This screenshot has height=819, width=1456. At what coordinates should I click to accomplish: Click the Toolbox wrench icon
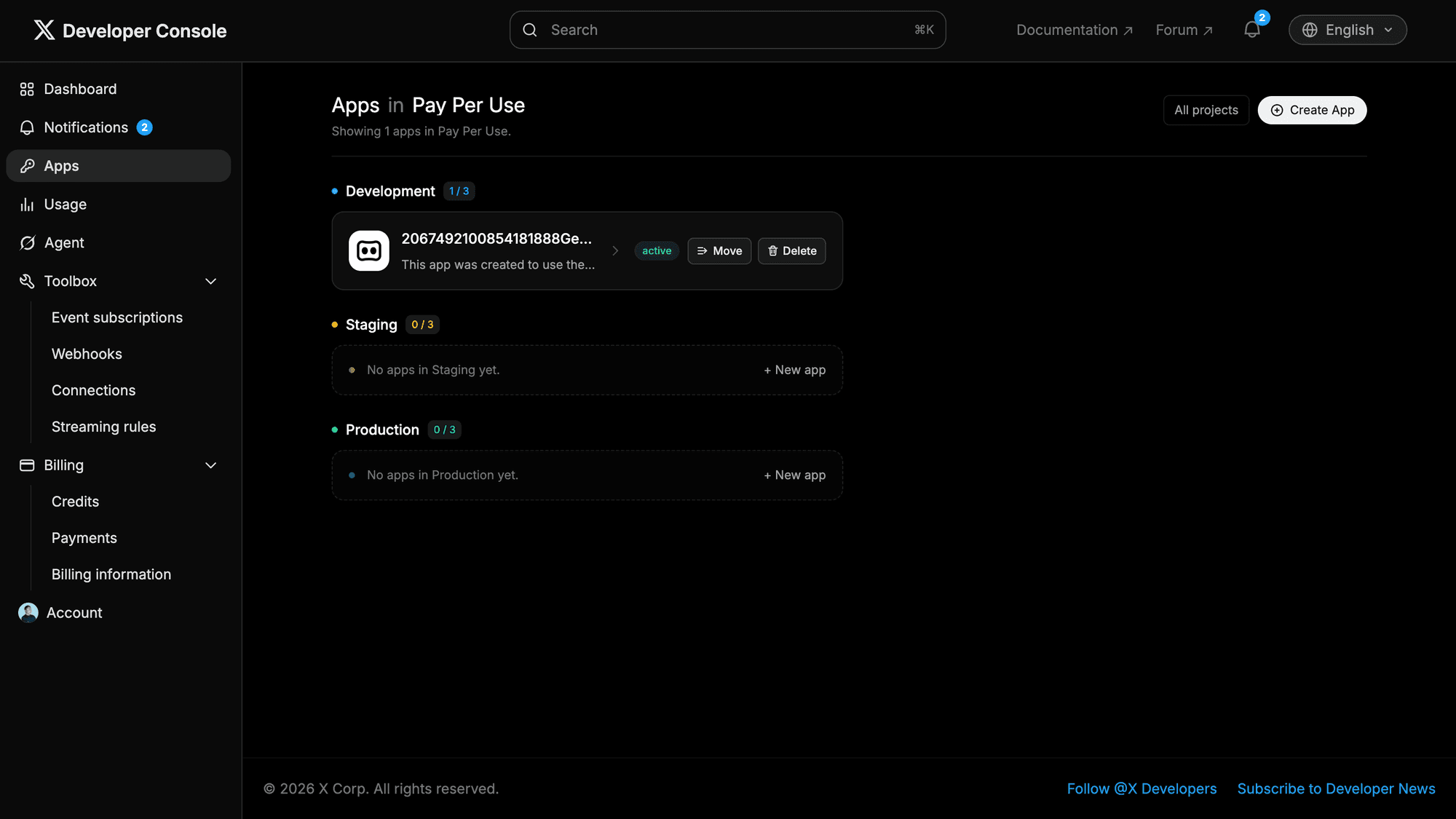[x=27, y=281]
